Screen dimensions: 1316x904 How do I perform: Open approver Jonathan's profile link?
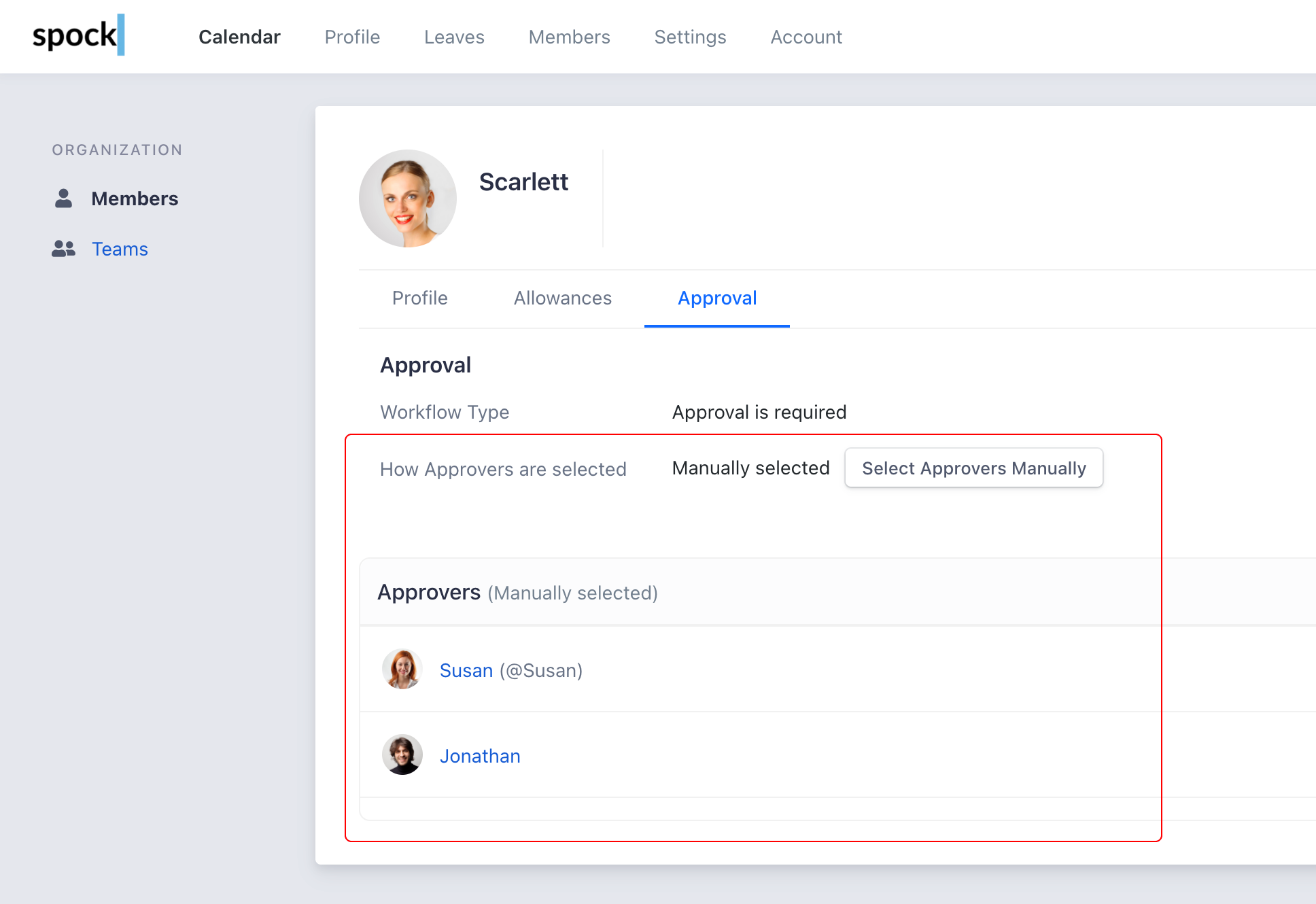pos(480,756)
